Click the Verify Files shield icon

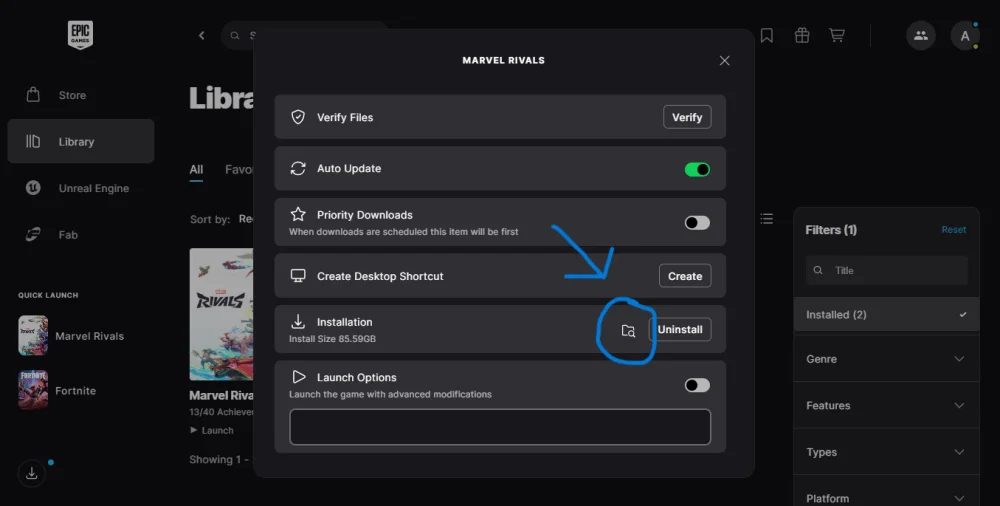tap(298, 117)
